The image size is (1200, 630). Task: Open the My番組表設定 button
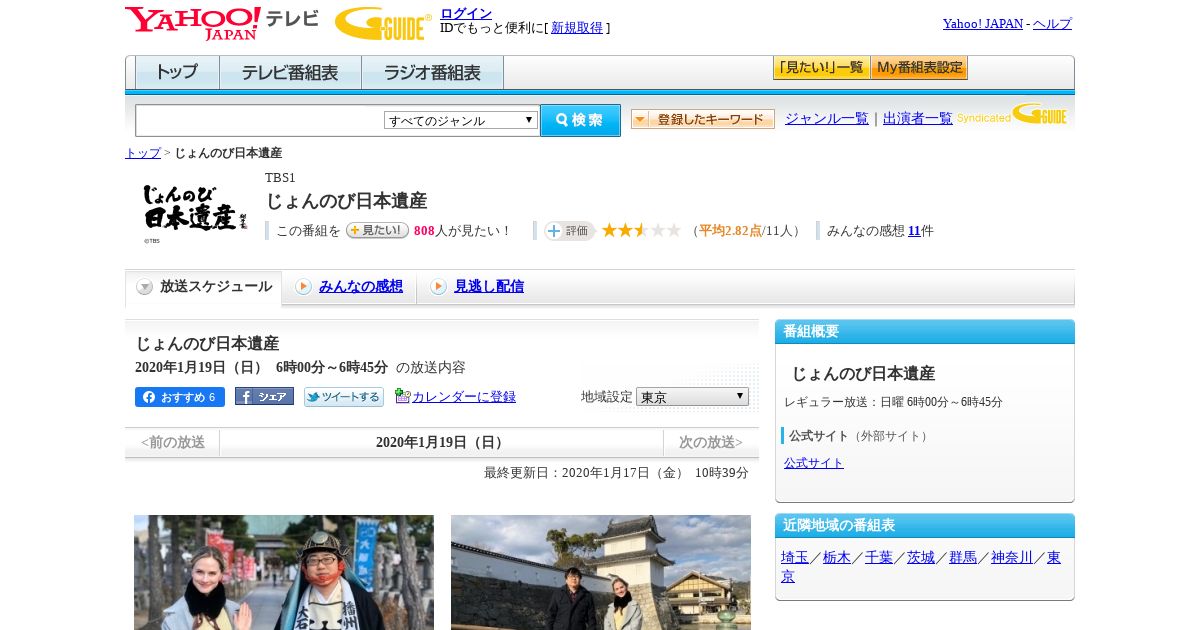[x=919, y=68]
